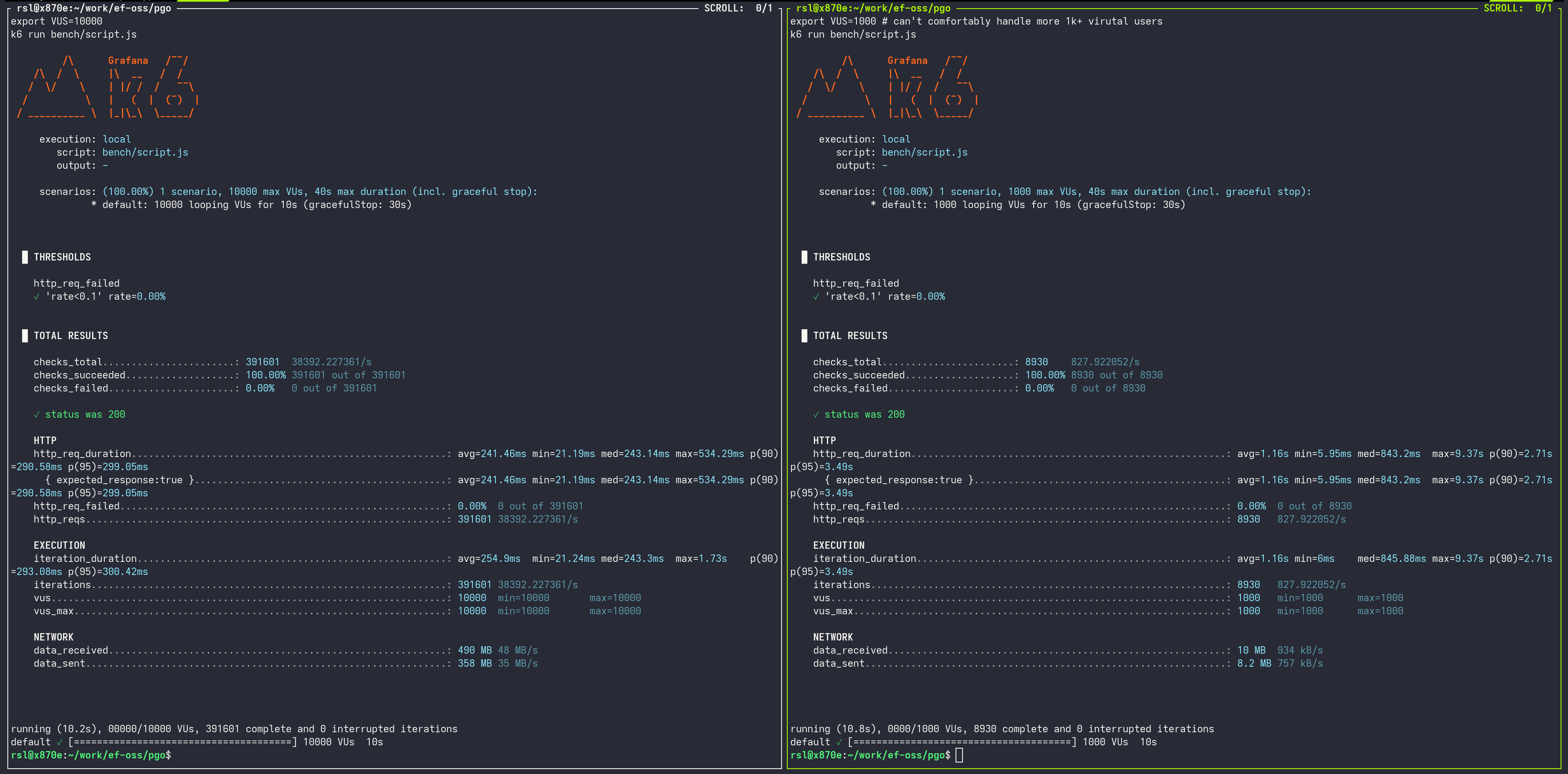Click the cursor block at right pane prompt

(x=959, y=755)
